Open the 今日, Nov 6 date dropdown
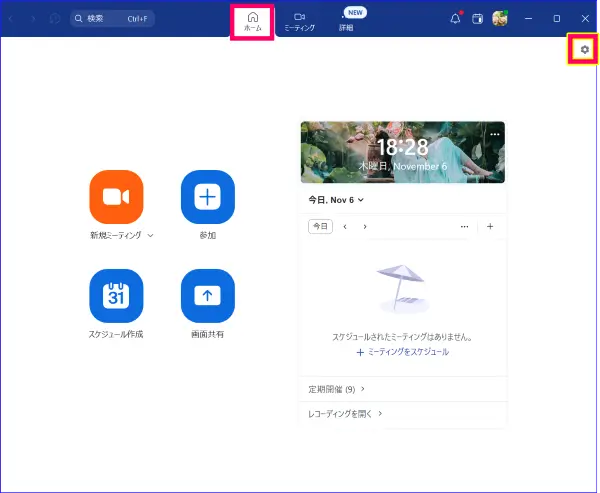The width and height of the screenshot is (600, 493). [x=336, y=200]
